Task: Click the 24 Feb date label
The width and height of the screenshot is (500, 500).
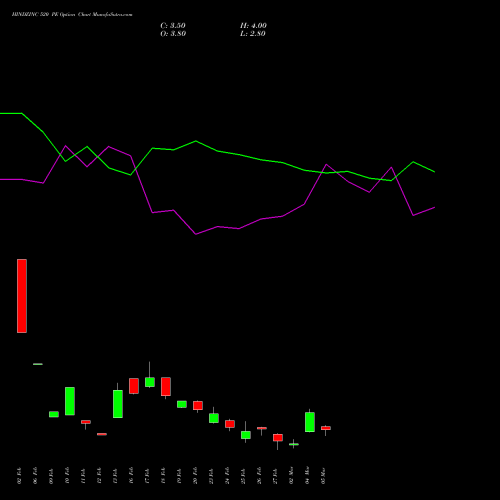Action: pos(227,476)
